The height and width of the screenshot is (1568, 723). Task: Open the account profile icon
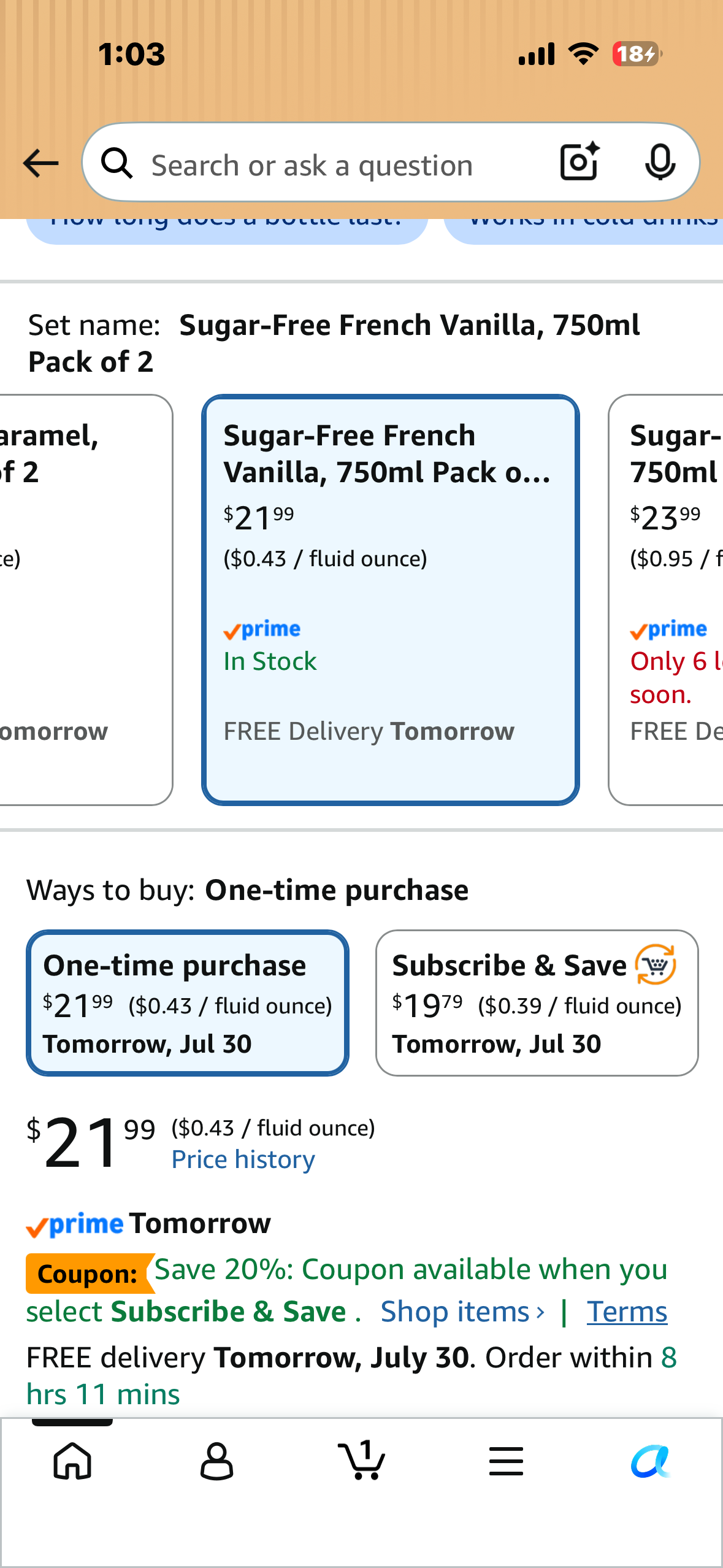click(216, 1461)
